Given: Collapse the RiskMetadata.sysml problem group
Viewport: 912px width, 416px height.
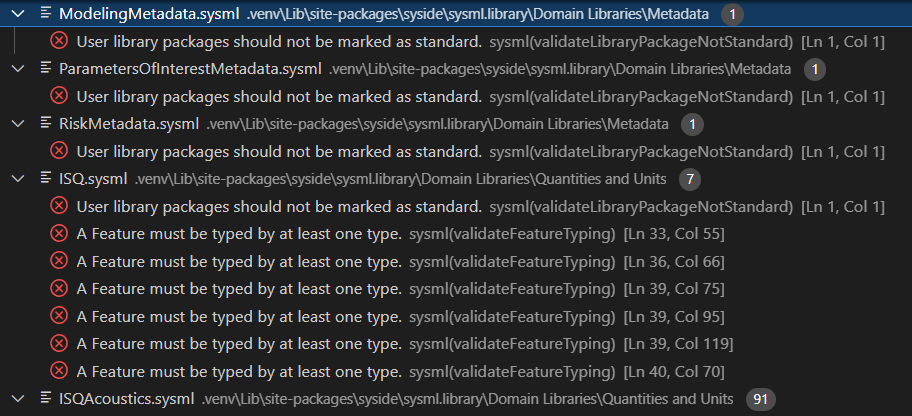Looking at the screenshot, I should pyautogui.click(x=17, y=123).
